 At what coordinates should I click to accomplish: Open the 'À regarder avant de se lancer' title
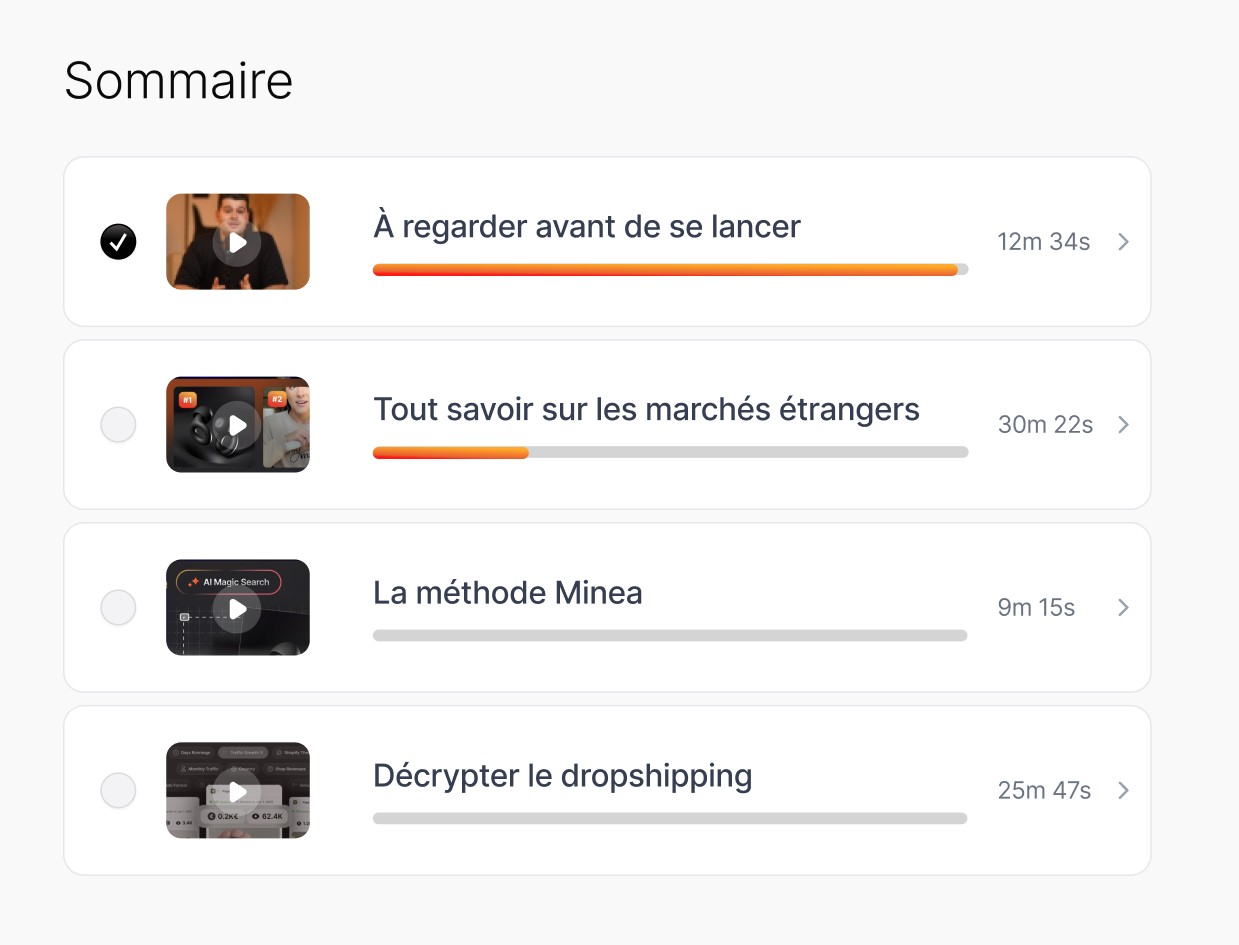587,227
